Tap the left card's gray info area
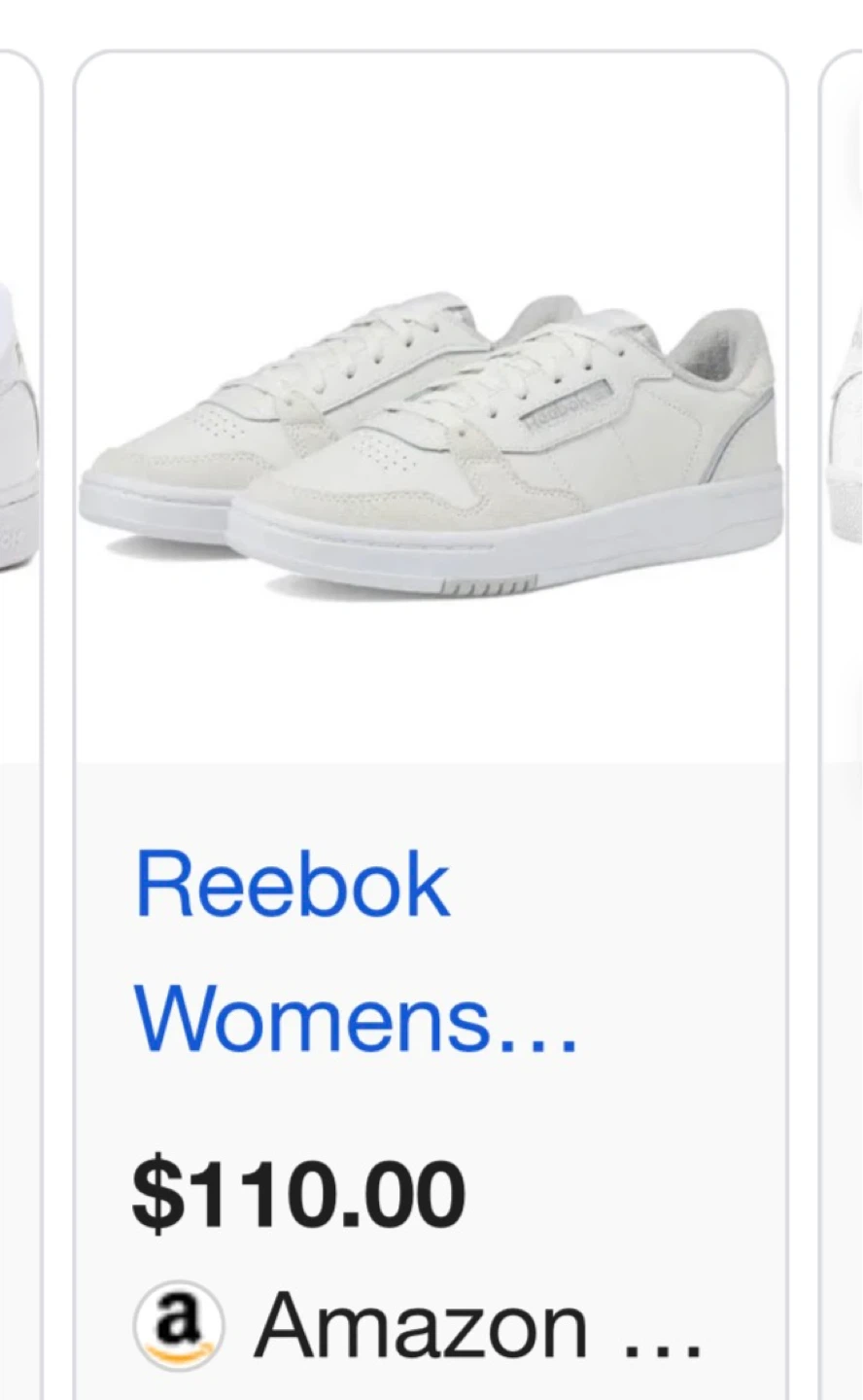The width and height of the screenshot is (863, 1400). coord(19,1081)
